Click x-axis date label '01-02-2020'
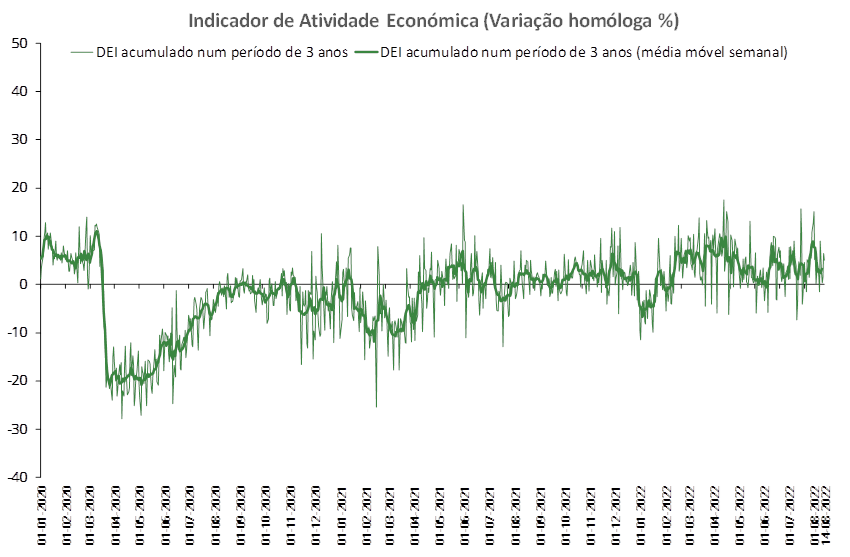850x557 pixels. pos(66,515)
